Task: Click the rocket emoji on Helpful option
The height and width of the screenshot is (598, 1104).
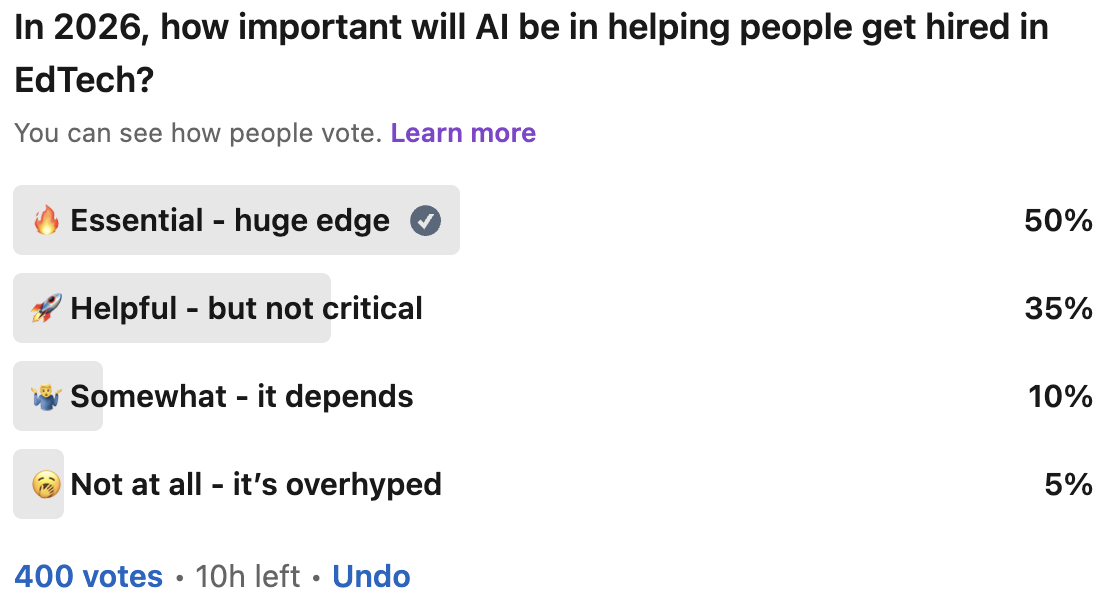Action: [46, 308]
